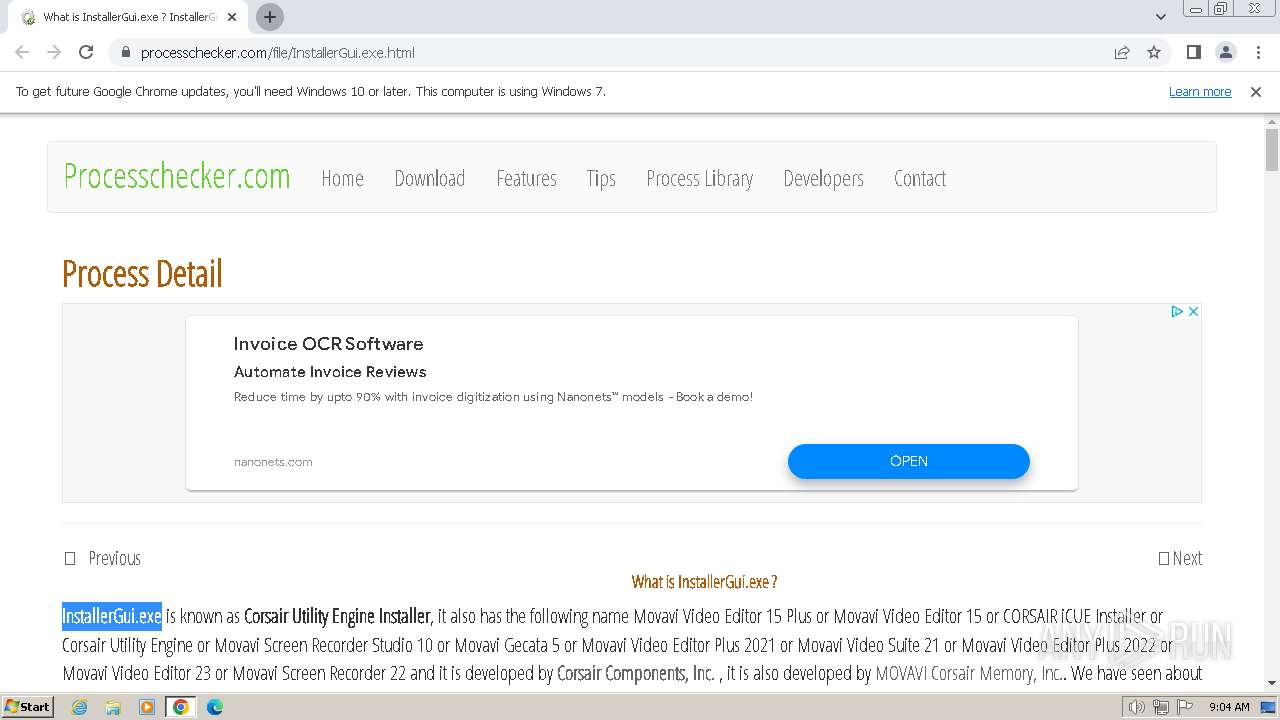Open Microsoft Edge from the taskbar
This screenshot has width=1280, height=720.
215,707
